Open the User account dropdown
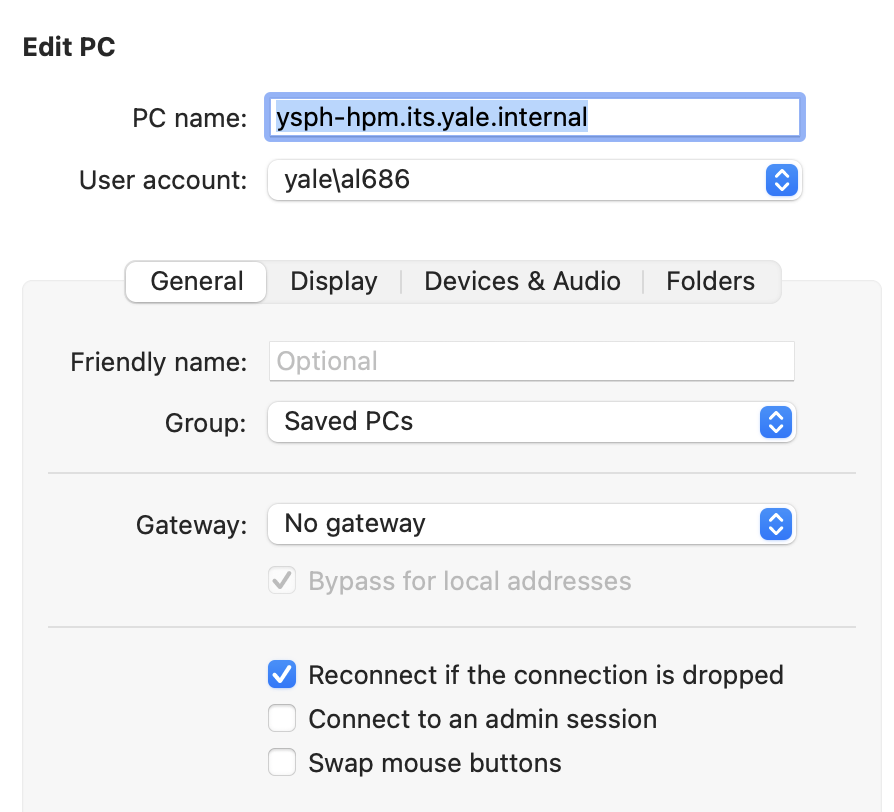 click(x=534, y=180)
